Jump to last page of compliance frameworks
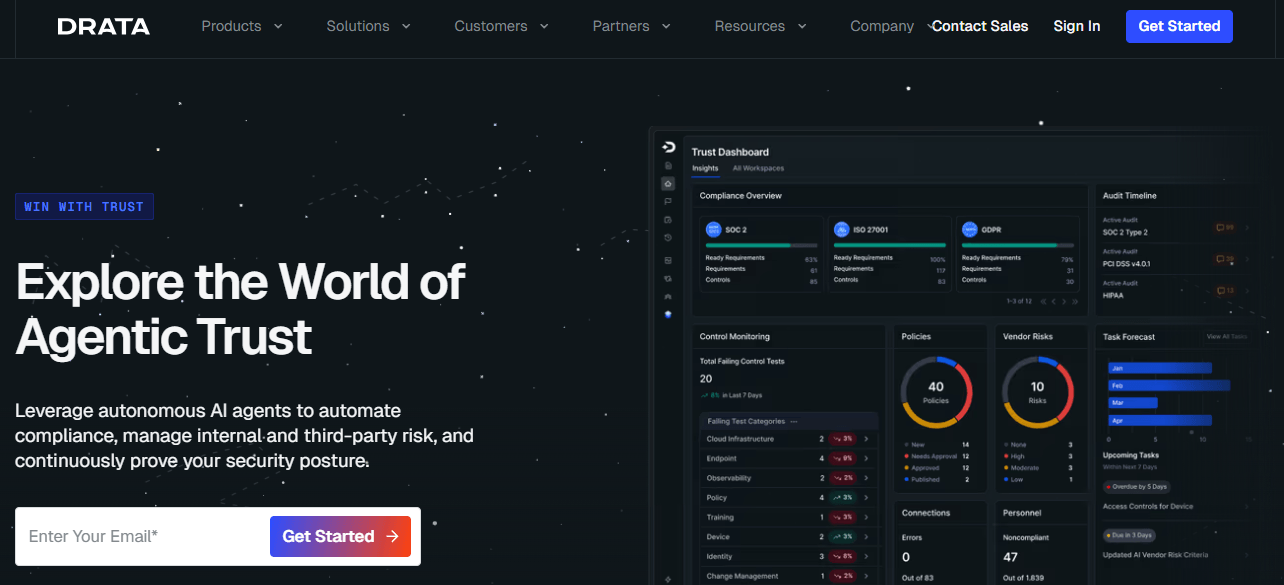The width and height of the screenshot is (1284, 585). tap(1076, 301)
